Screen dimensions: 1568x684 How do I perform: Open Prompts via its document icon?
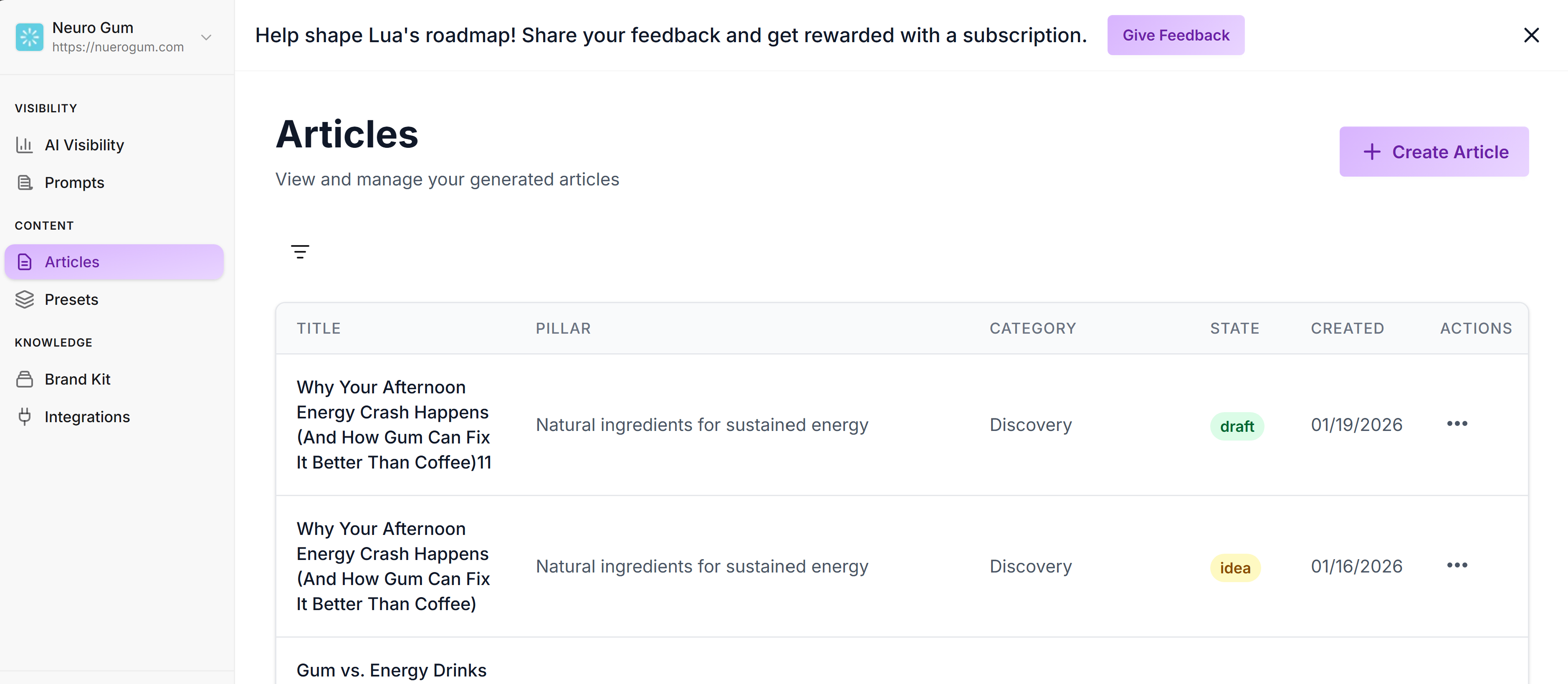tap(24, 182)
